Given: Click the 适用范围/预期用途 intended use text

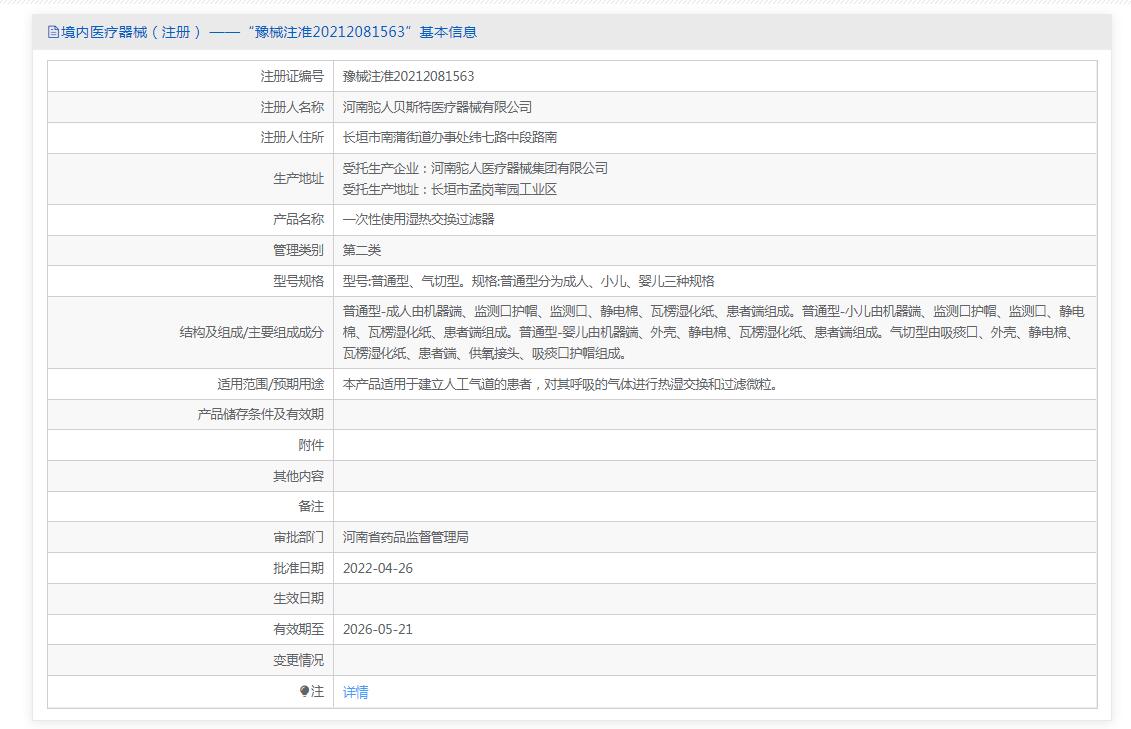Looking at the screenshot, I should [x=560, y=383].
